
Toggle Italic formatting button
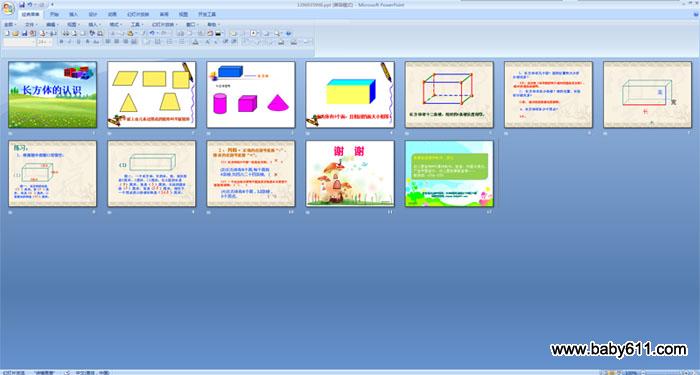tap(70, 42)
